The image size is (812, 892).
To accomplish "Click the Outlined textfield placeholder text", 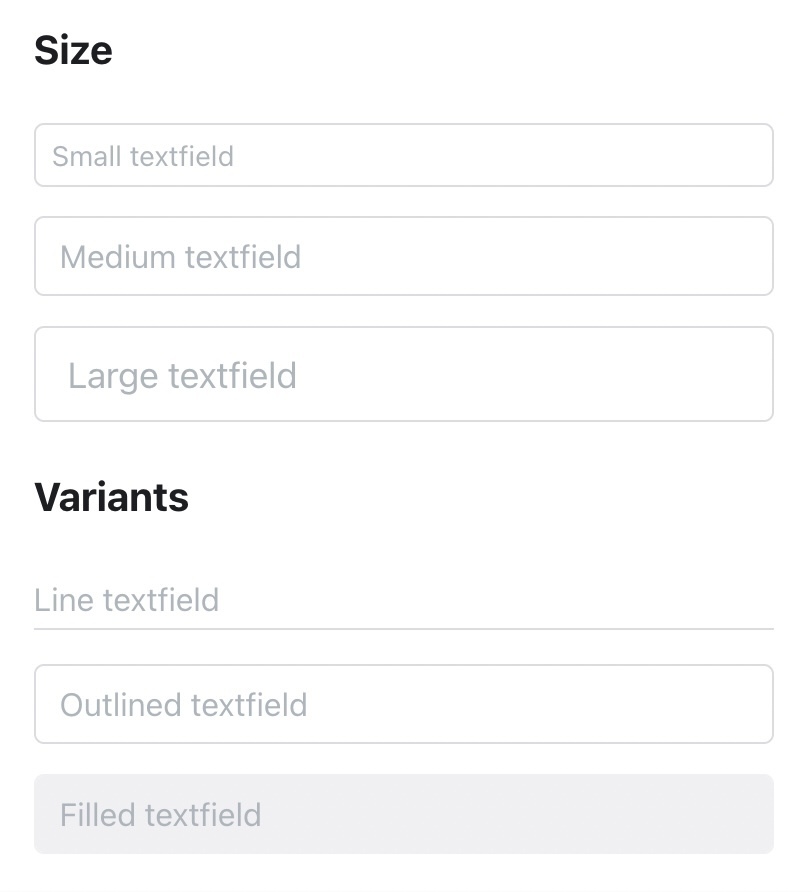I will click(x=185, y=704).
